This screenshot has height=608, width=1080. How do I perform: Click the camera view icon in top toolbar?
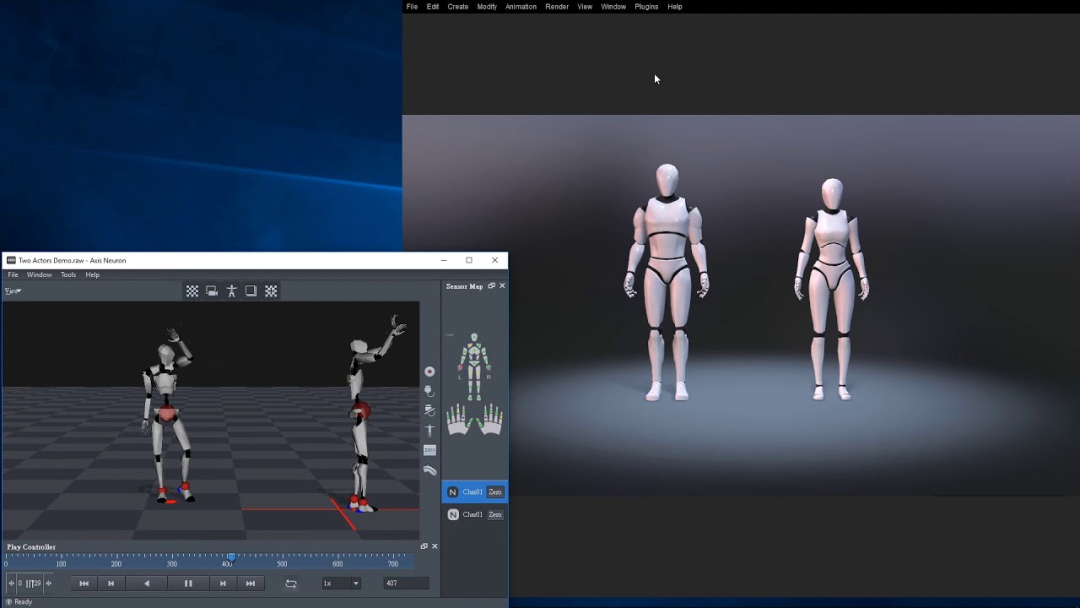coord(212,291)
